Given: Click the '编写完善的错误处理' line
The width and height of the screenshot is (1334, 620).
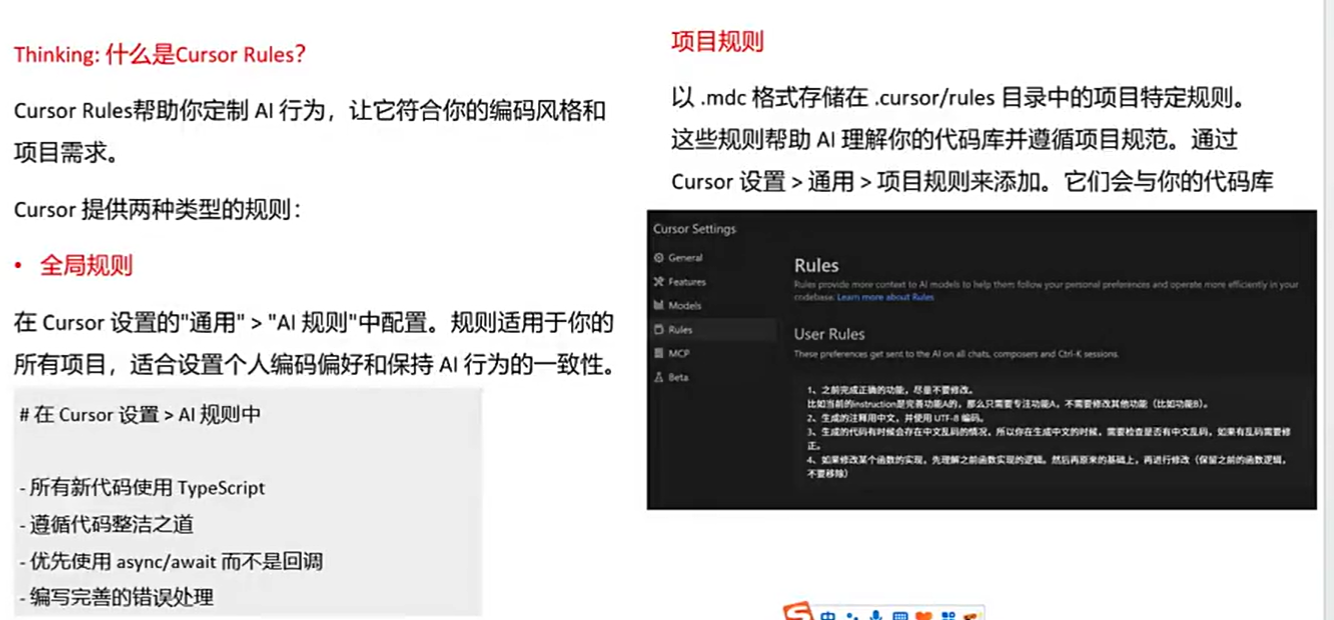Looking at the screenshot, I should pyautogui.click(x=116, y=598).
